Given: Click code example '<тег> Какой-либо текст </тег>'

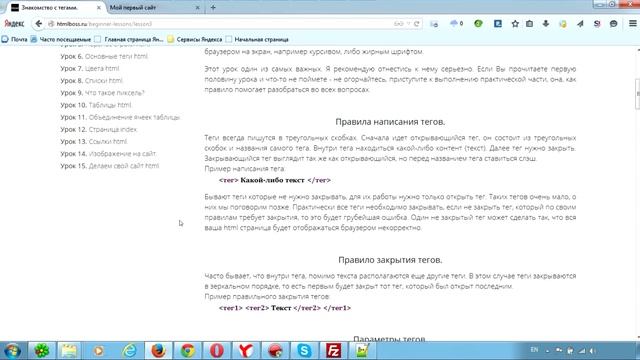Looking at the screenshot, I should click(x=275, y=180).
